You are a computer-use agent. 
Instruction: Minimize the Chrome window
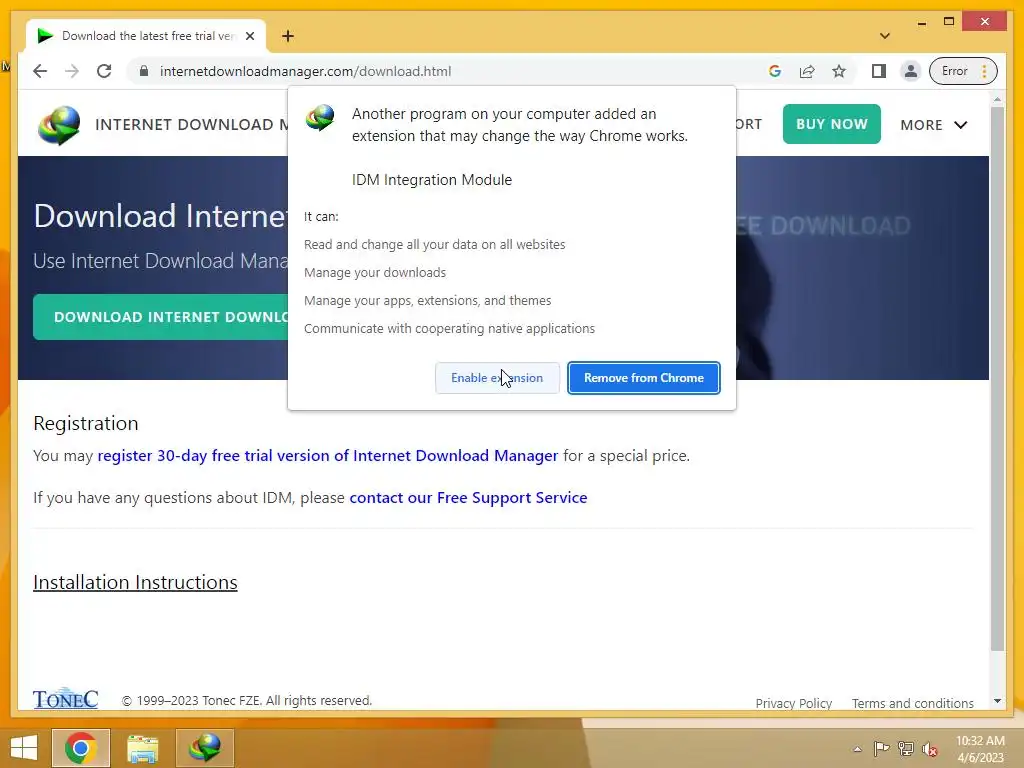point(921,23)
